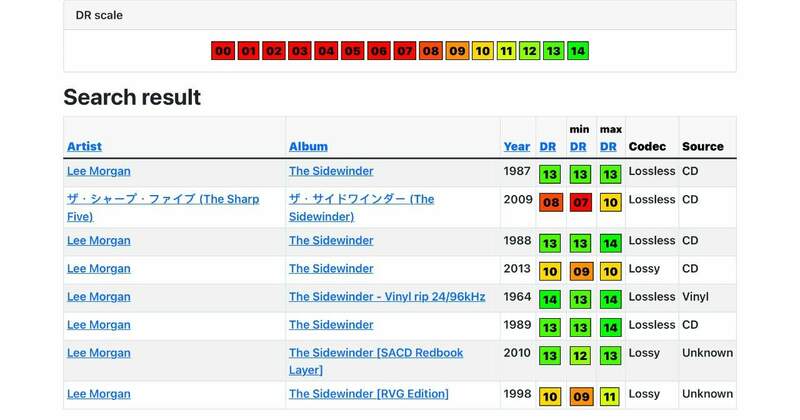Viewport: 800px width, 420px height.
Task: Open Lee Morgan artist link for 1987 entry
Action: tap(98, 171)
